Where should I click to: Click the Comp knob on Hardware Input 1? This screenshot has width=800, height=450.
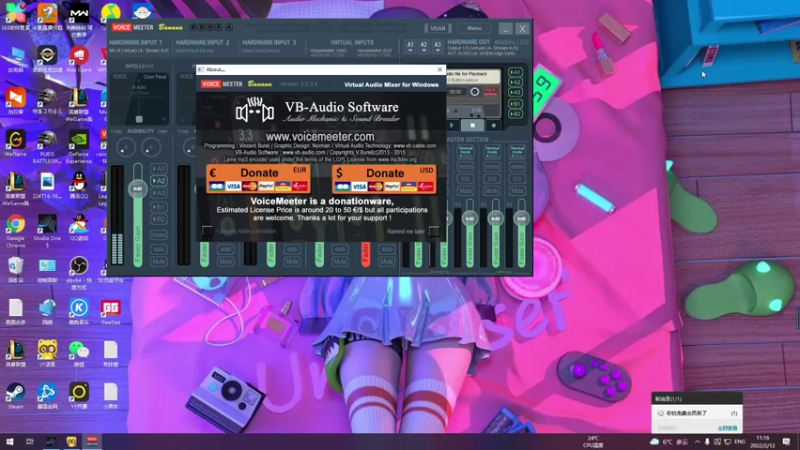126,147
